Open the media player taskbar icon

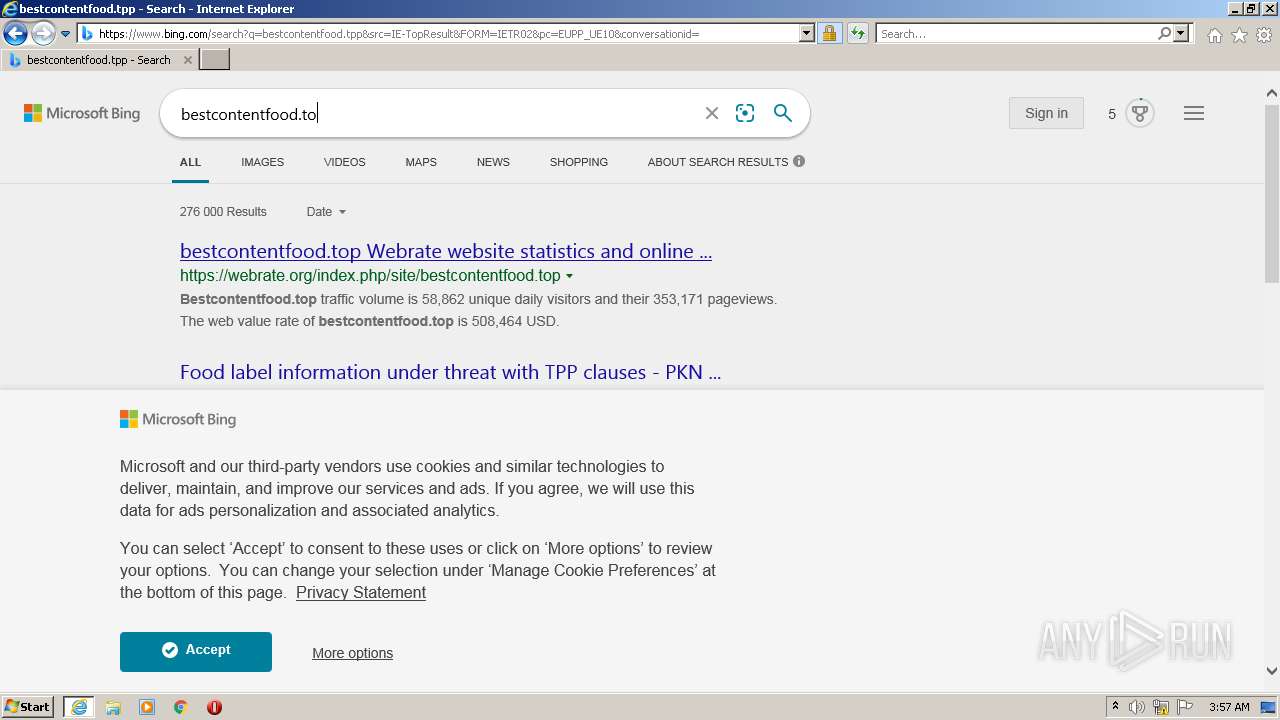pyautogui.click(x=147, y=707)
